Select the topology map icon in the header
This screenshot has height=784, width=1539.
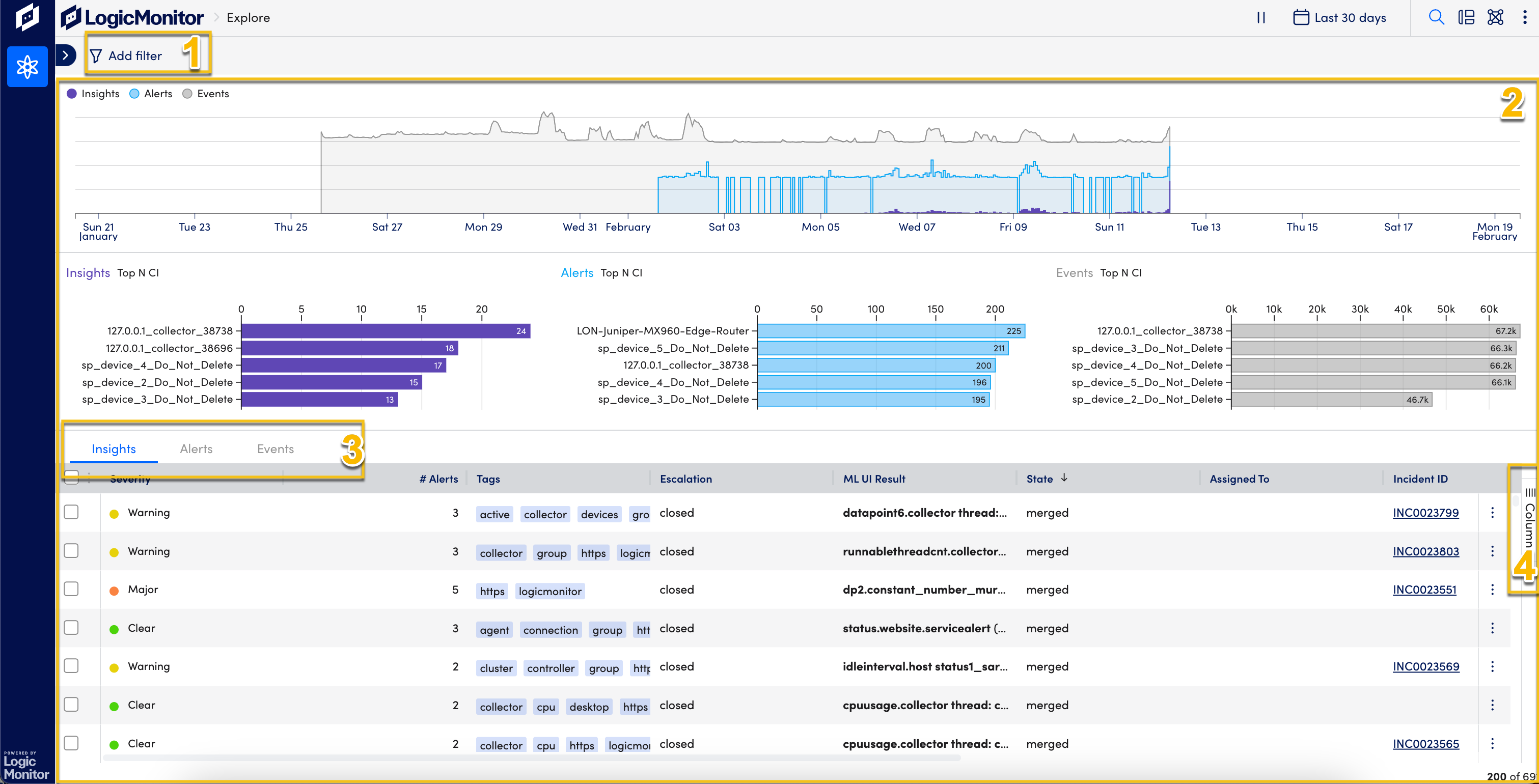click(x=1495, y=17)
